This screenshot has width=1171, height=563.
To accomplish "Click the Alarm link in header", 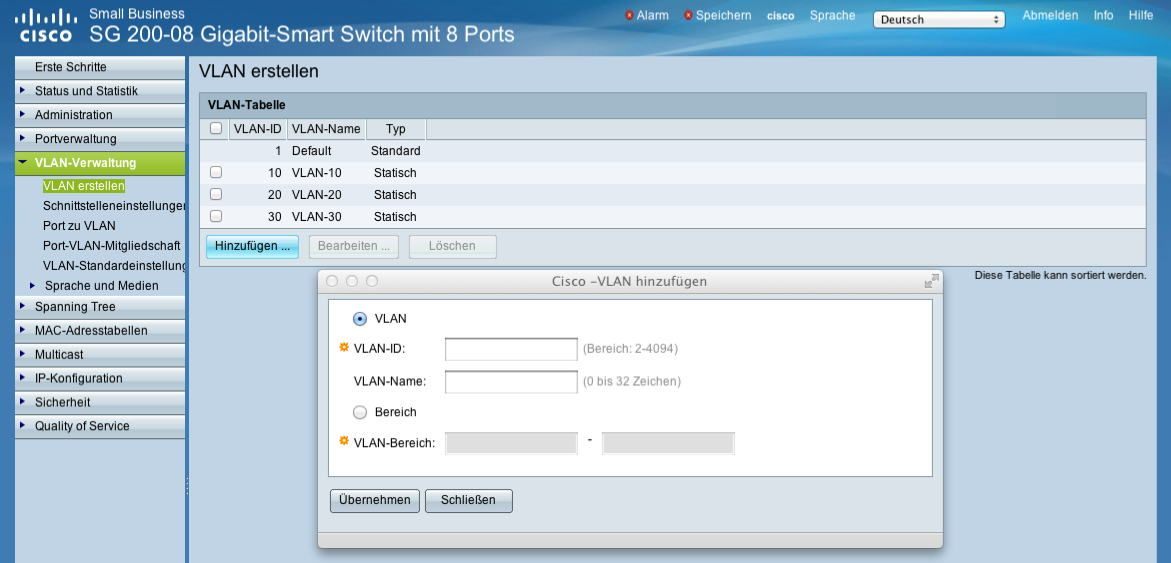I will (x=653, y=16).
